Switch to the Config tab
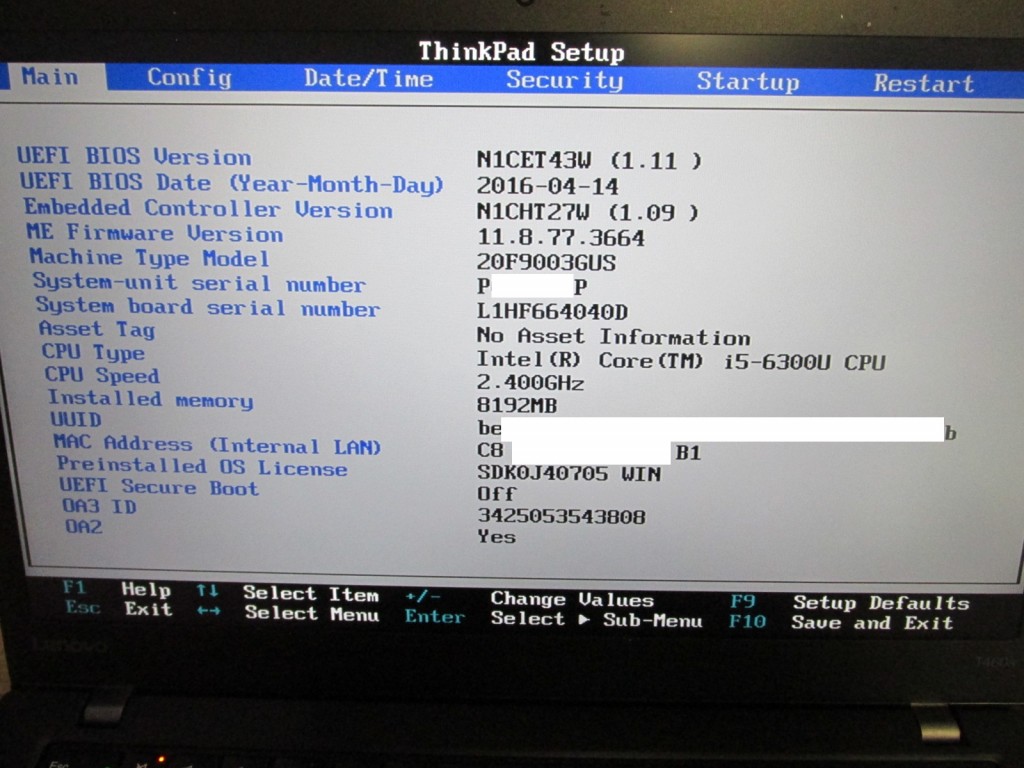 tap(189, 78)
